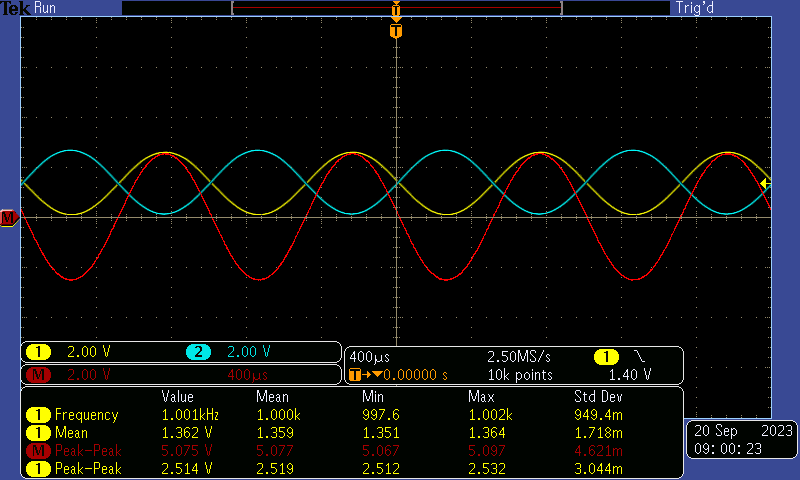800x480 pixels.
Task: Click the orange trigger position T marker
Action: tap(397, 31)
